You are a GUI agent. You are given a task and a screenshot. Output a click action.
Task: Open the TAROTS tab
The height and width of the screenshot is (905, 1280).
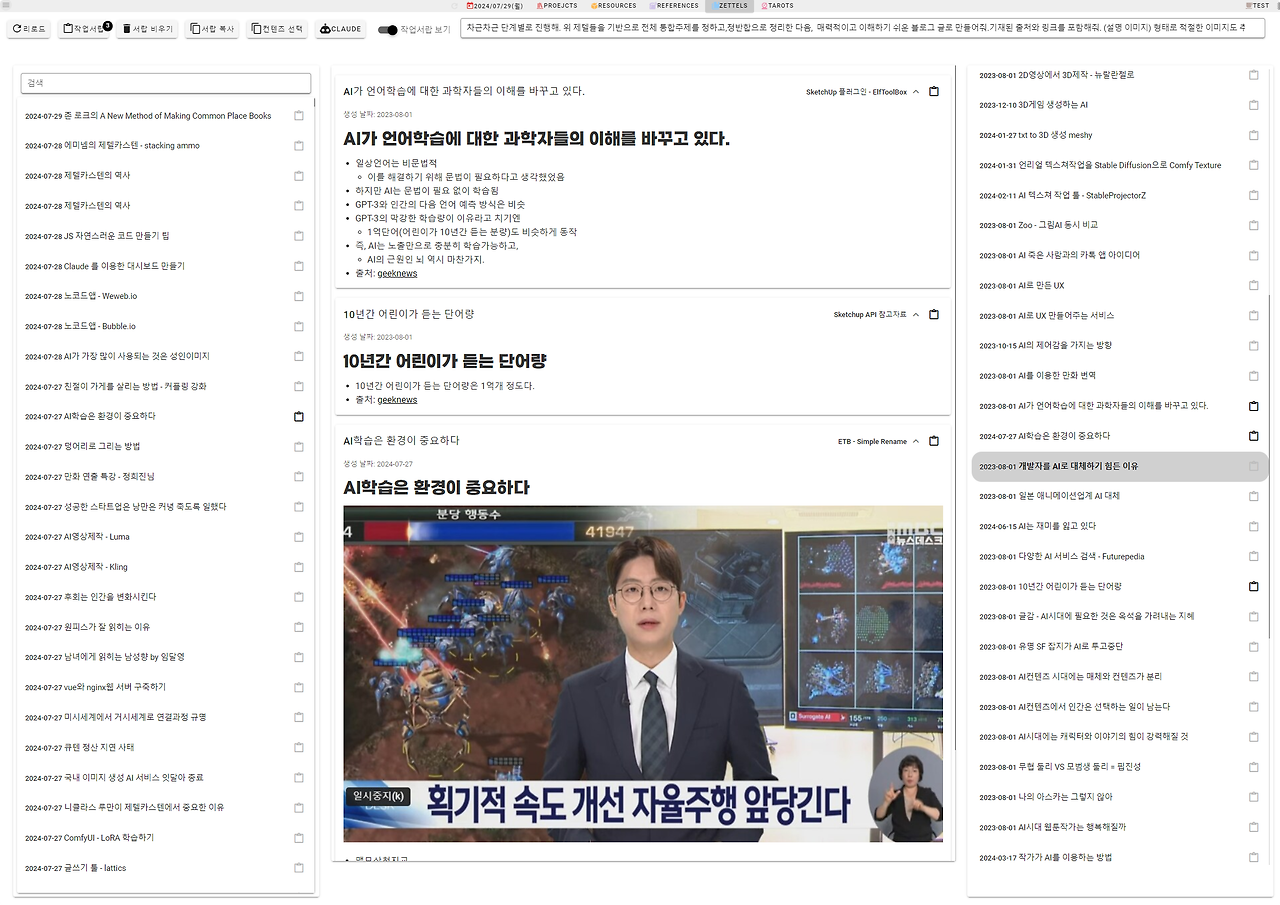pos(777,6)
